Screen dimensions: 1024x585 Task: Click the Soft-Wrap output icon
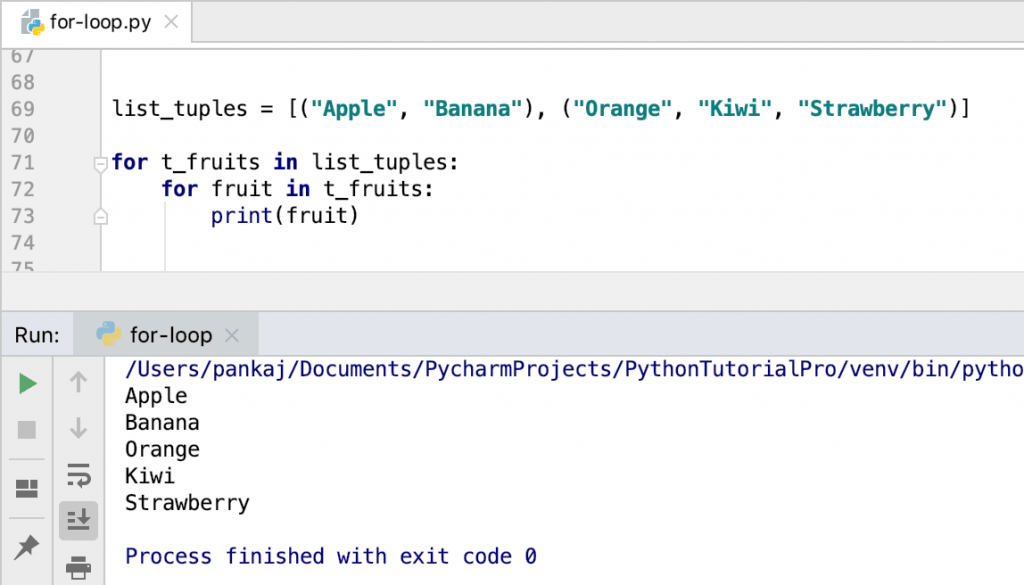coord(79,476)
